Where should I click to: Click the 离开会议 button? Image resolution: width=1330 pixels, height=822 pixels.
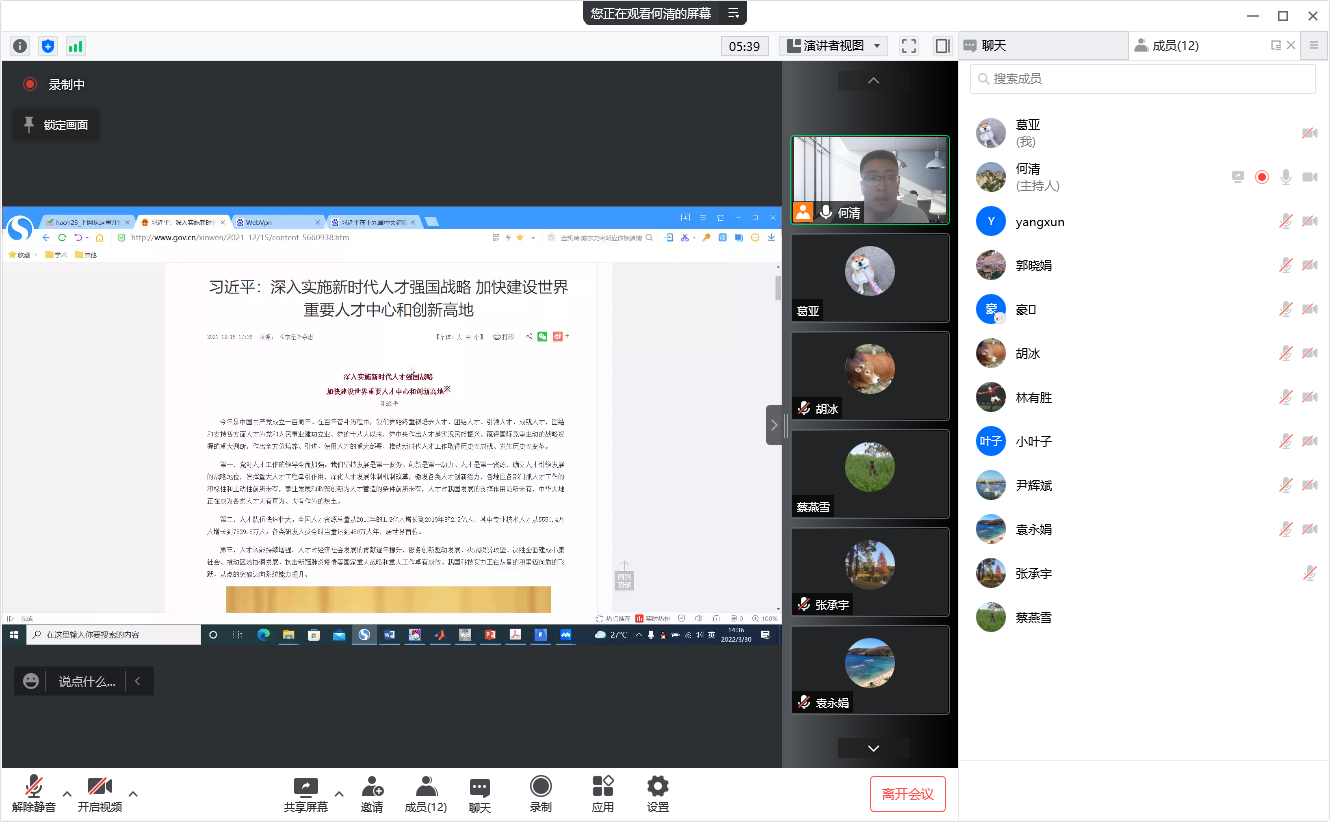pyautogui.click(x=907, y=794)
